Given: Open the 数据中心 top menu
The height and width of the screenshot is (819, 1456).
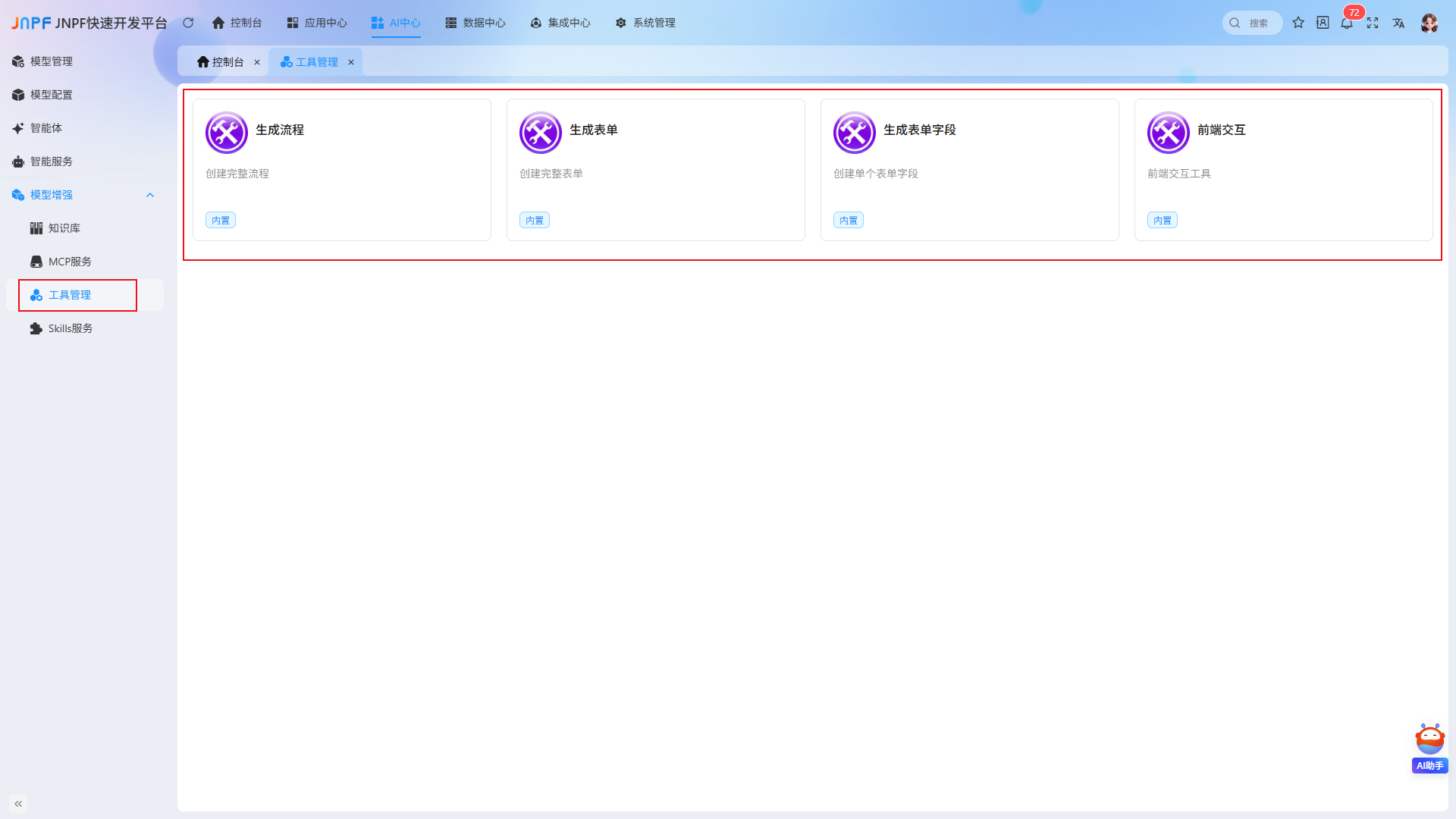Looking at the screenshot, I should (x=475, y=23).
